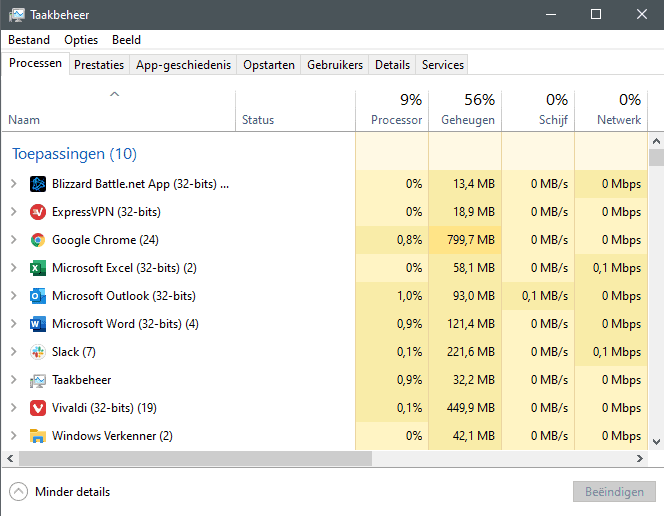The image size is (664, 516).
Task: Expand the Taakbeheer process group
Action: point(14,380)
